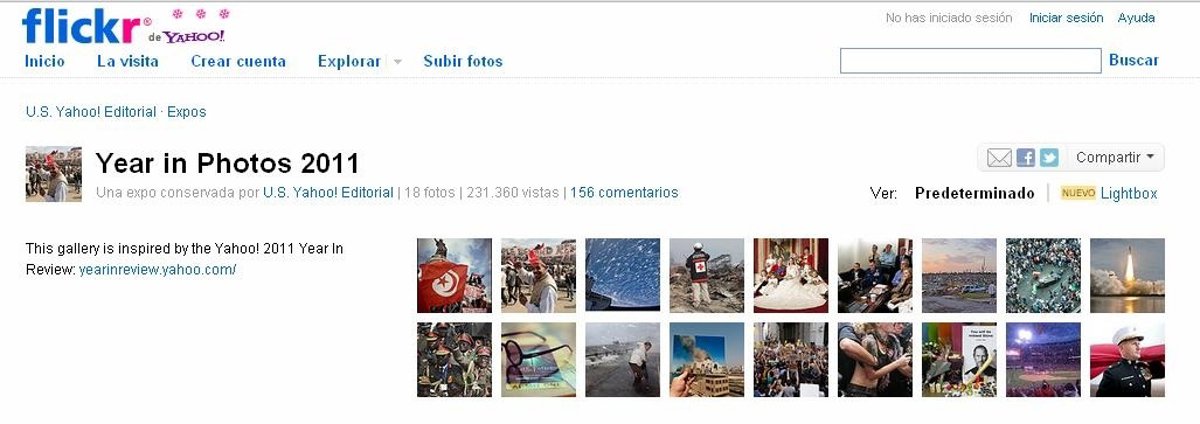Open the Compartir dropdown

1115,158
